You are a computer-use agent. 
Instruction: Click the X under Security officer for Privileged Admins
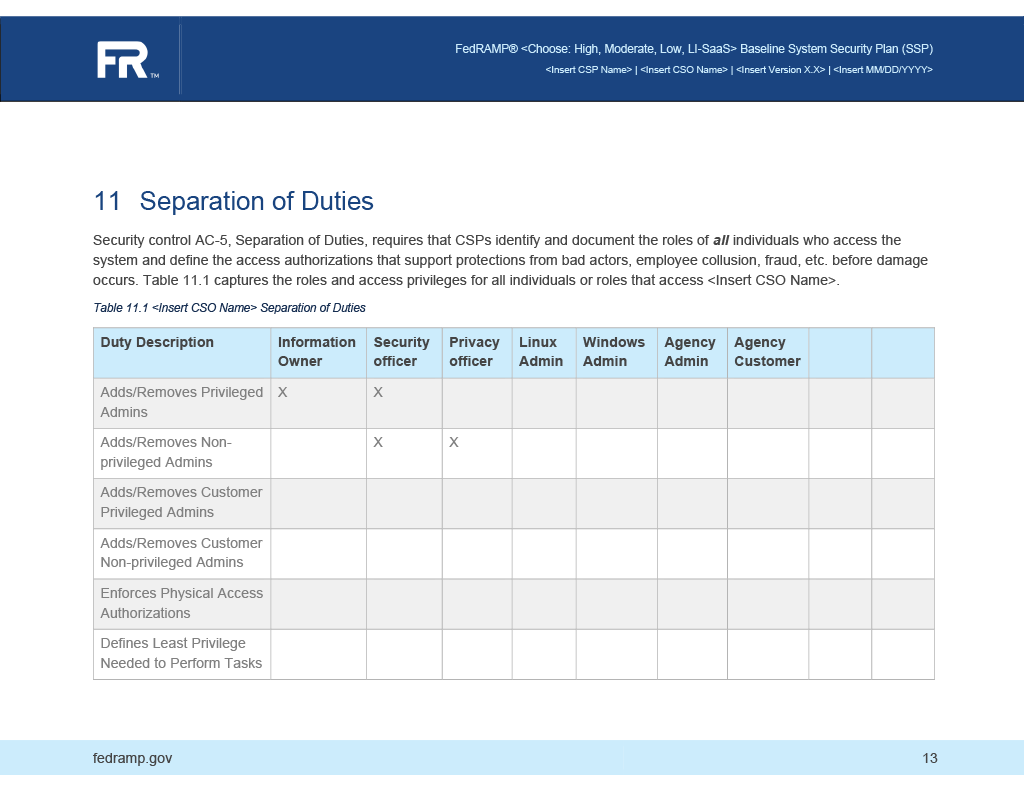coord(378,392)
